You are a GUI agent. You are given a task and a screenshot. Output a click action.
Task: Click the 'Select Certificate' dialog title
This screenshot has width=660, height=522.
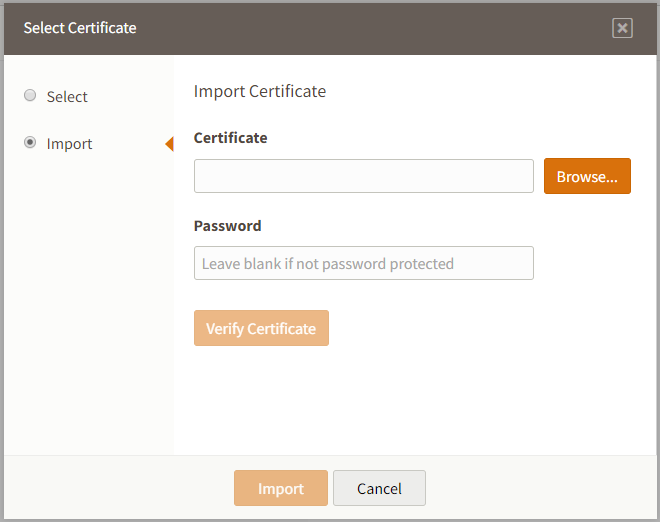point(80,28)
